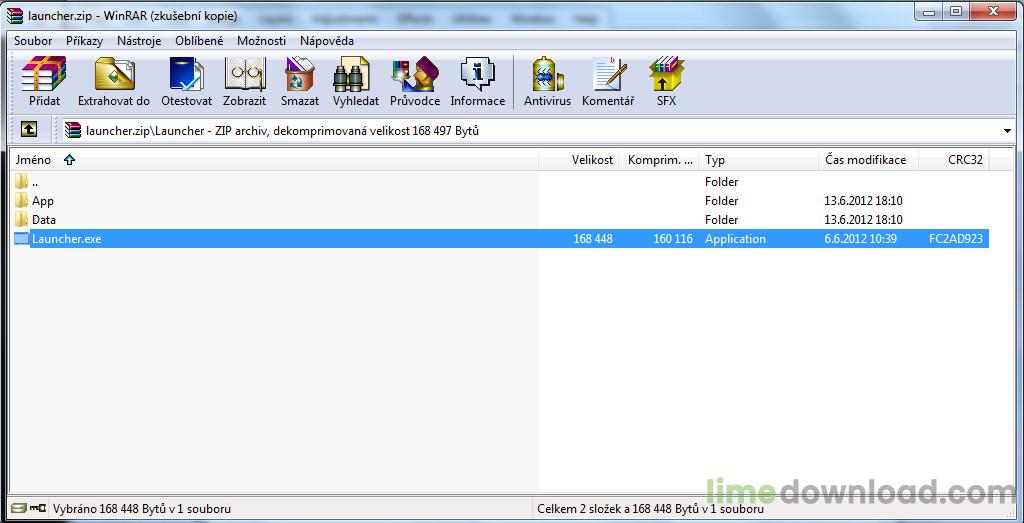1024x523 pixels.
Task: Click the Komentář comment icon
Action: click(x=609, y=74)
